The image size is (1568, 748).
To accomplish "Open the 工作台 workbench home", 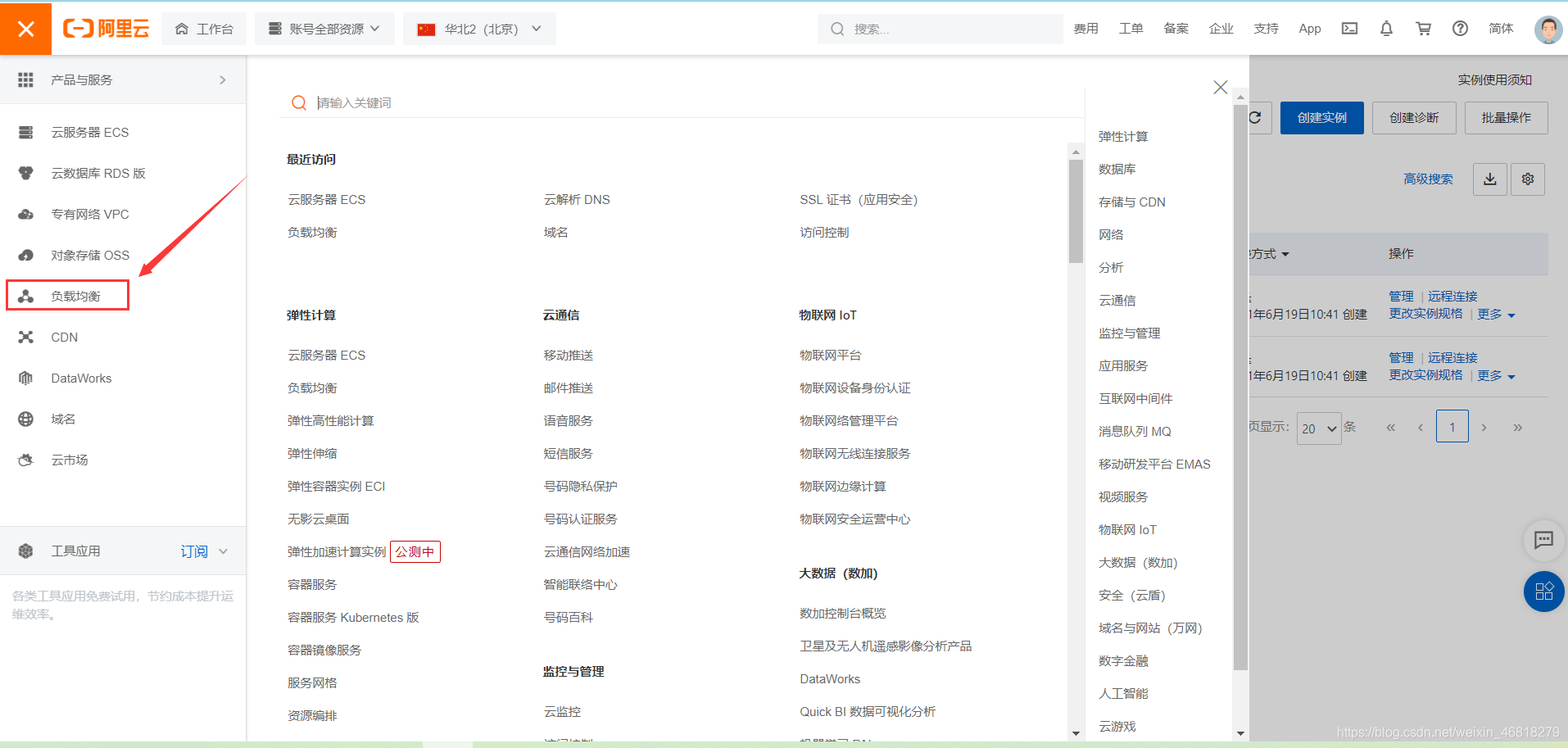I will 204,29.
